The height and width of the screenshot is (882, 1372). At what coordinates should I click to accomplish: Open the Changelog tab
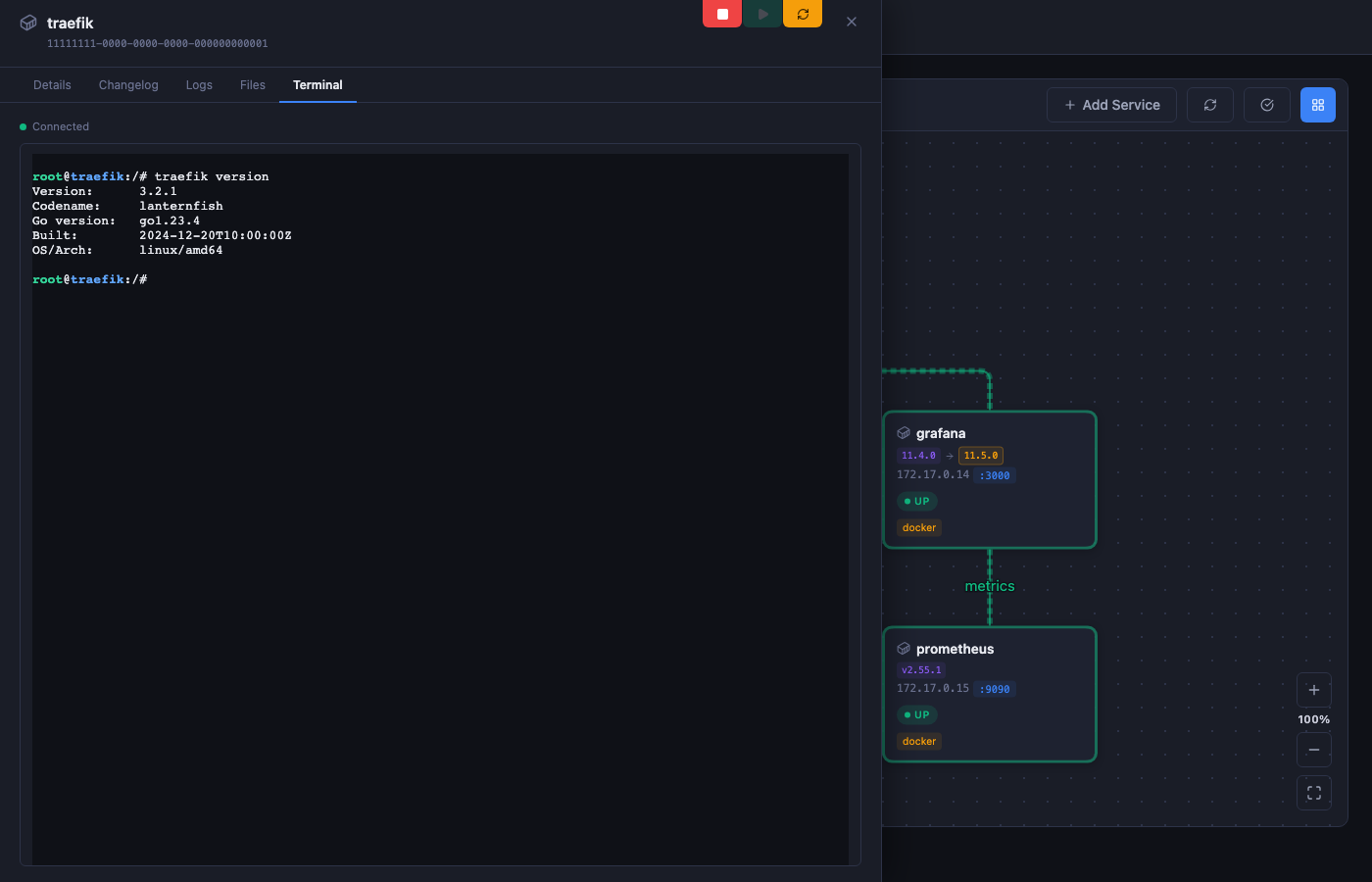[128, 85]
